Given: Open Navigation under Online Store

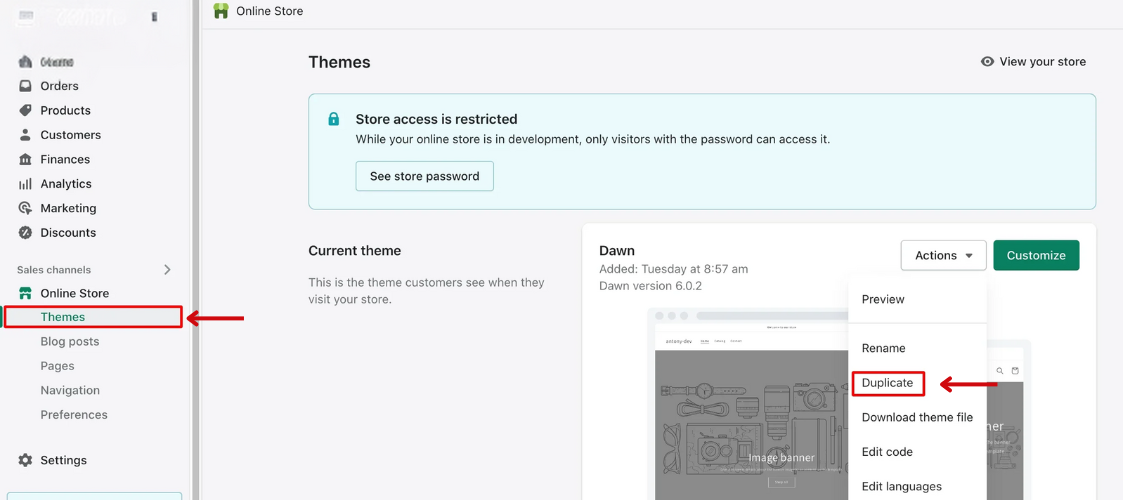Looking at the screenshot, I should point(70,390).
